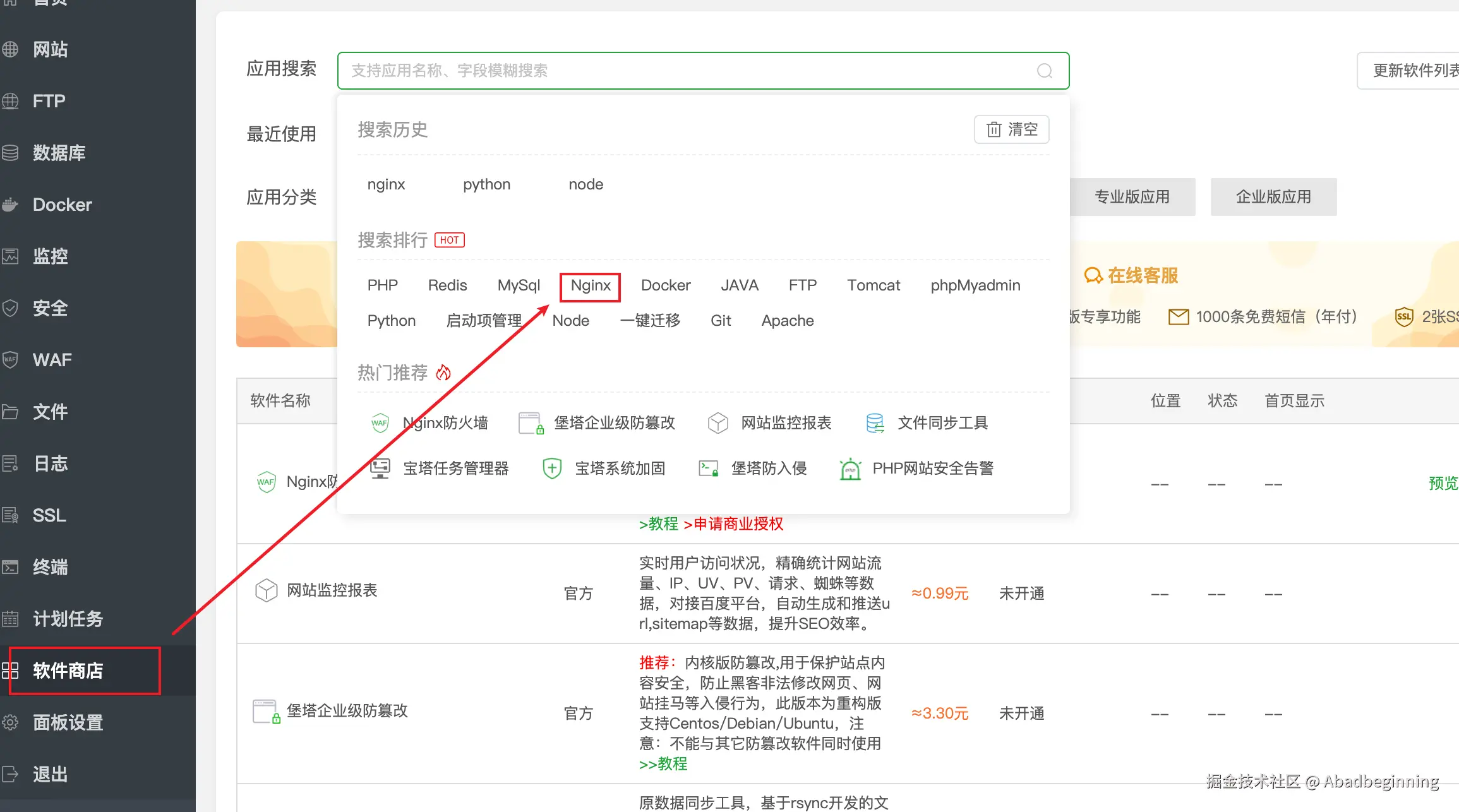This screenshot has height=812, width=1459.
Task: Open the 软件商店 sidebar menu item
Action: click(x=68, y=671)
